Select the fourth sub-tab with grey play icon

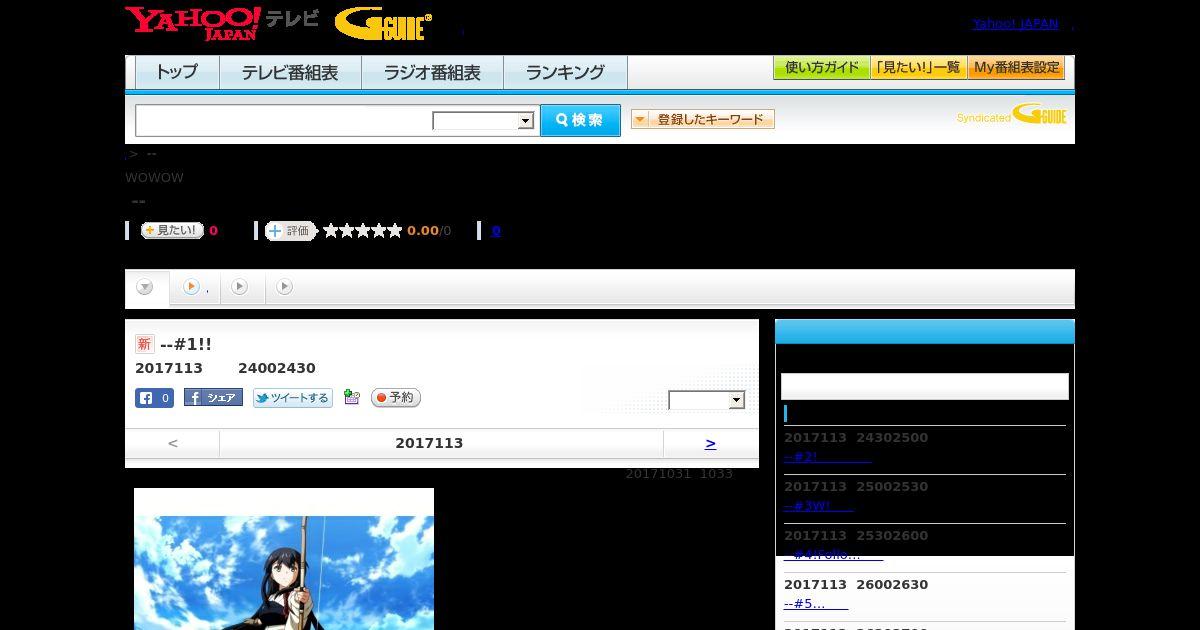(x=285, y=287)
